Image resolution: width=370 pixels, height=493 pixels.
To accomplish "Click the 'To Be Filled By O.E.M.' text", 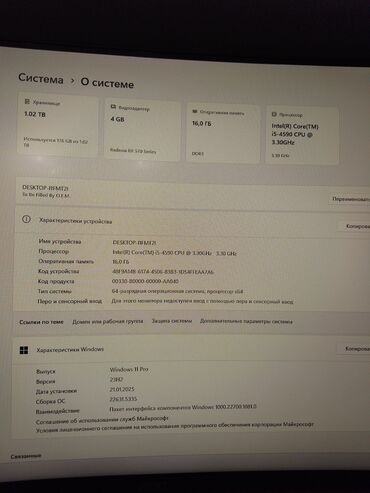I will 46,195.
